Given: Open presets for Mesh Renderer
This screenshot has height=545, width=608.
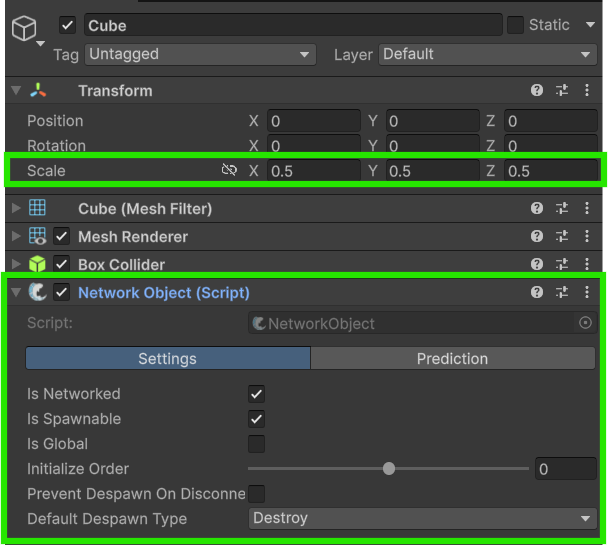Looking at the screenshot, I should pos(562,236).
